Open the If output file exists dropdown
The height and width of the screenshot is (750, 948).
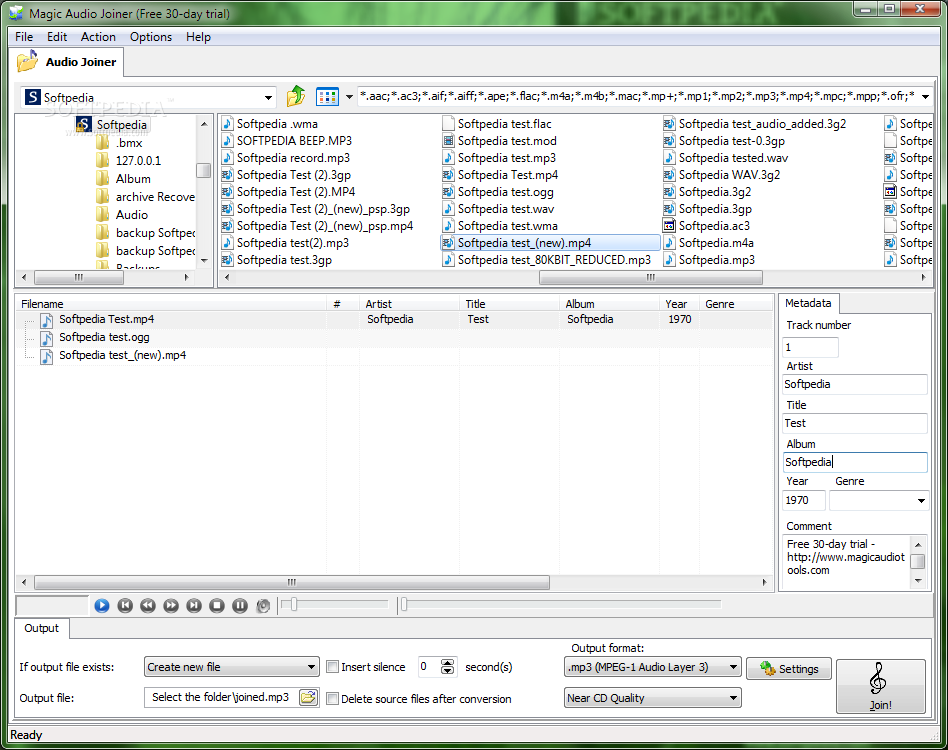[232, 667]
